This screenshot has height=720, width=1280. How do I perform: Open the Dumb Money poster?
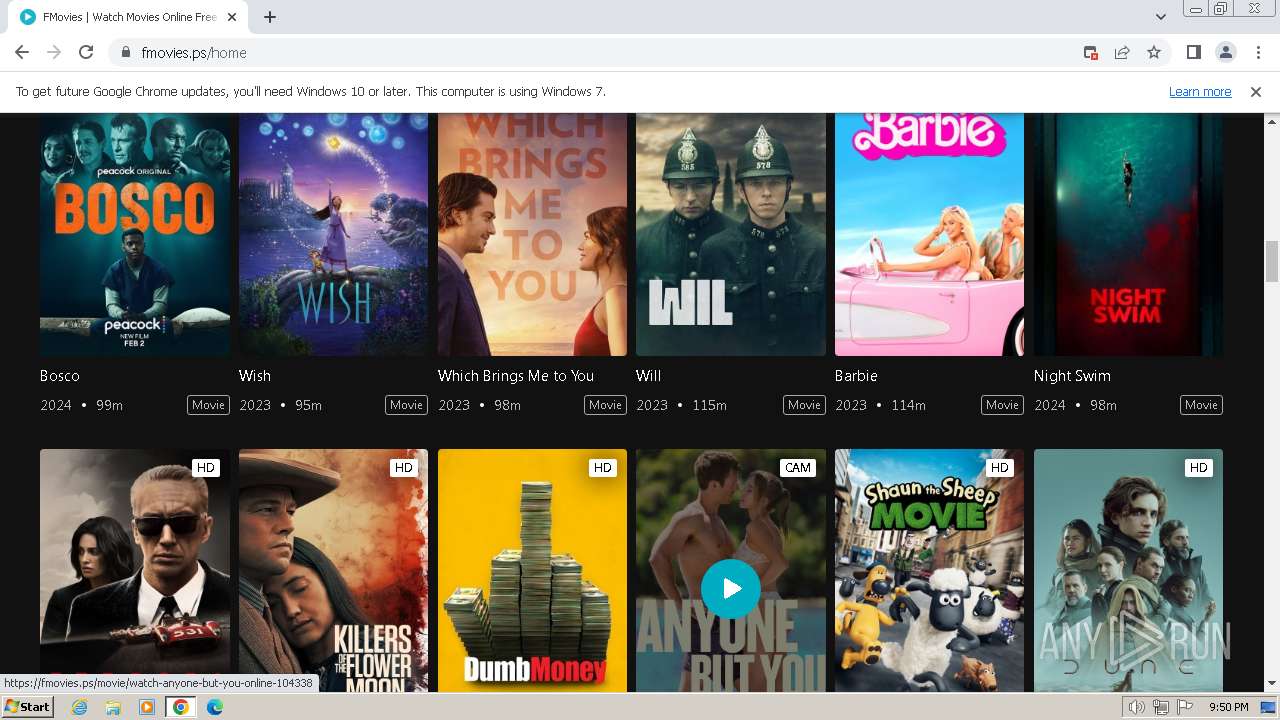(x=532, y=570)
